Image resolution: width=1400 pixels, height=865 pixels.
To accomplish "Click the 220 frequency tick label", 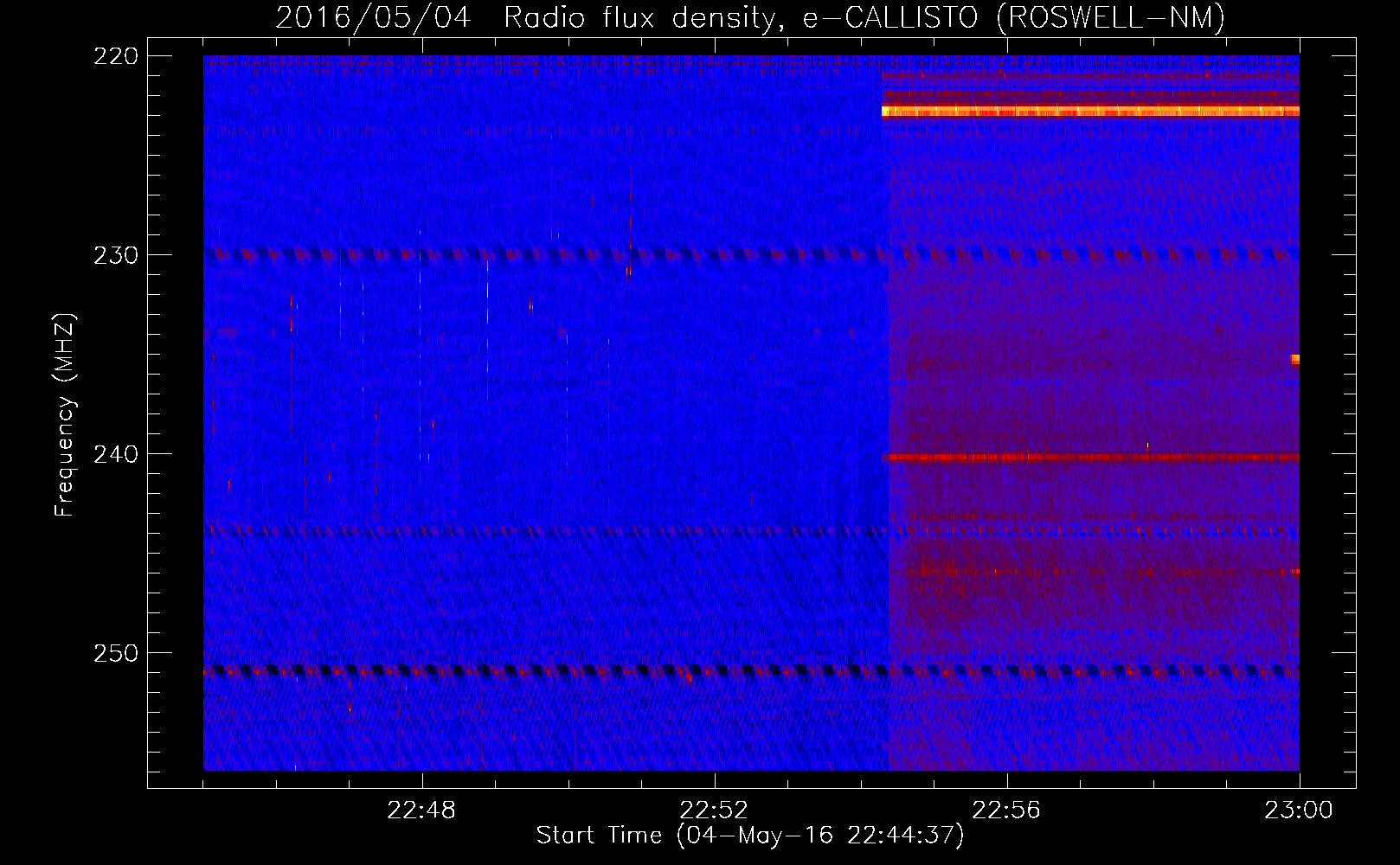I will [116, 56].
